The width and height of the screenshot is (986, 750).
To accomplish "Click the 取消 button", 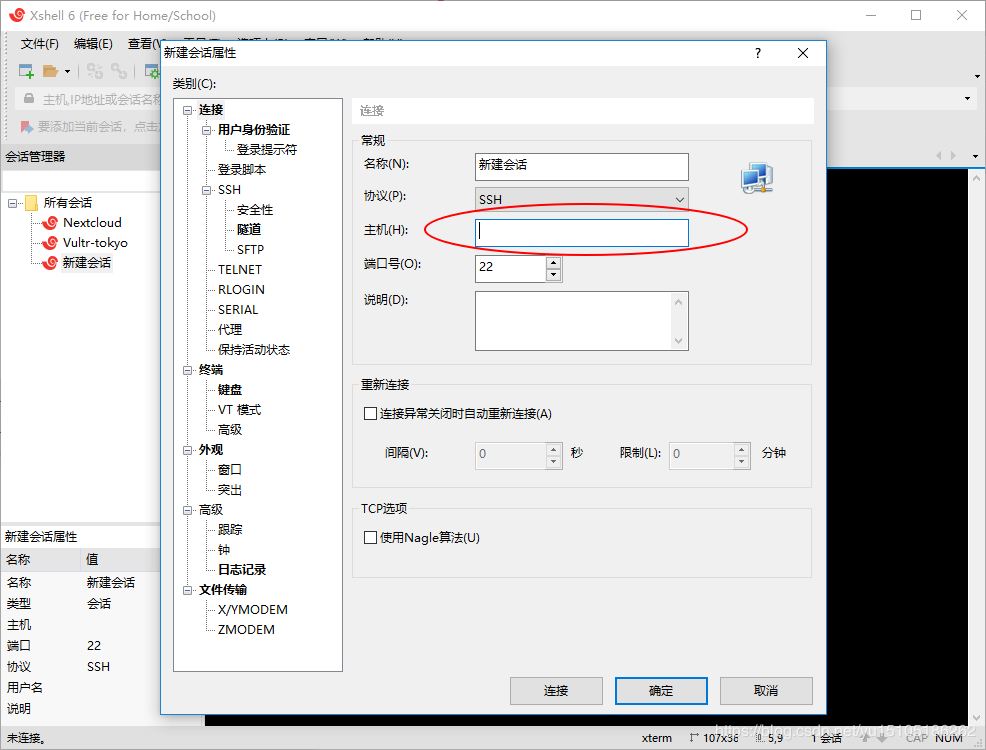I will (766, 691).
